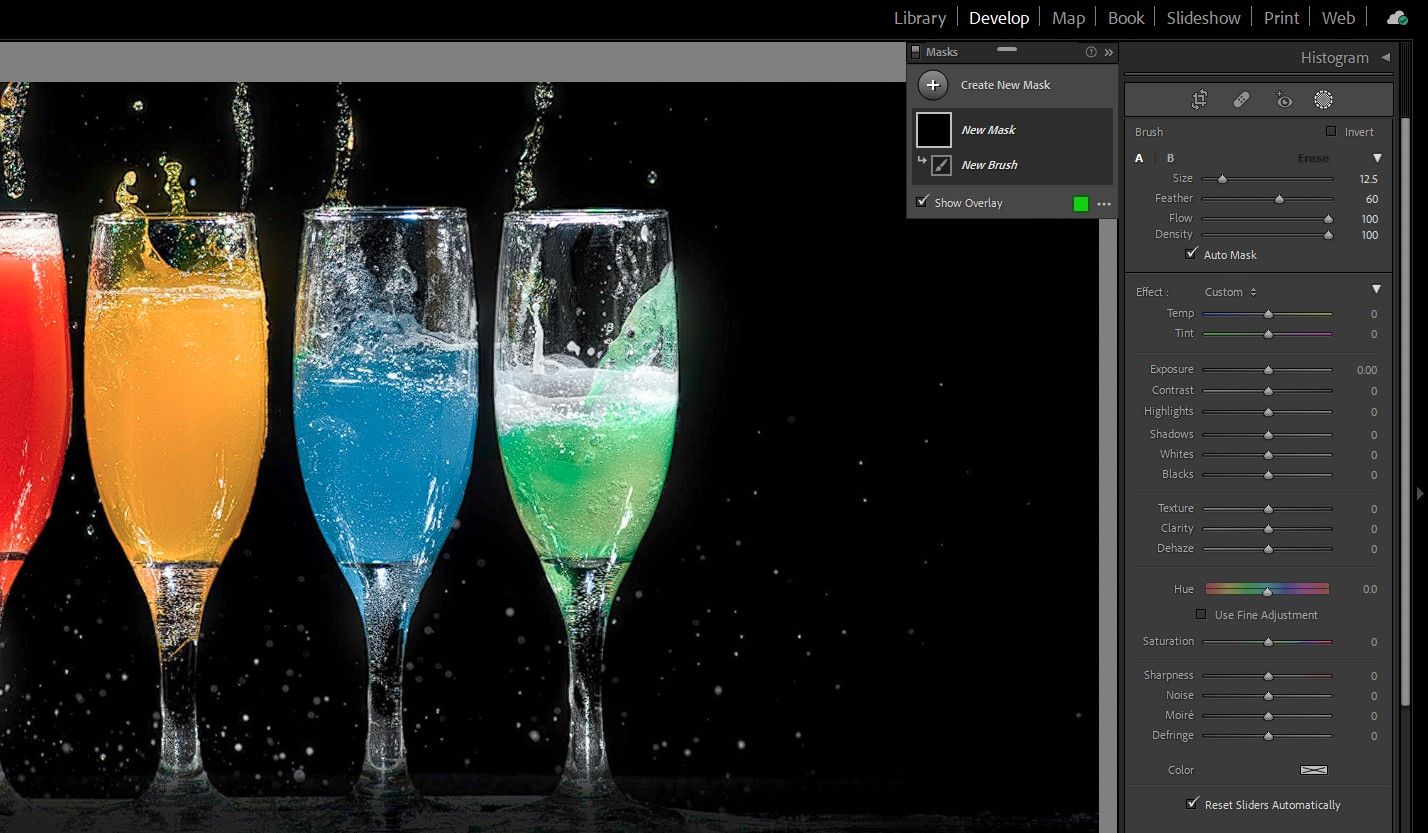Image resolution: width=1428 pixels, height=833 pixels.
Task: Click the Feather value 60
Action: [x=1370, y=199]
